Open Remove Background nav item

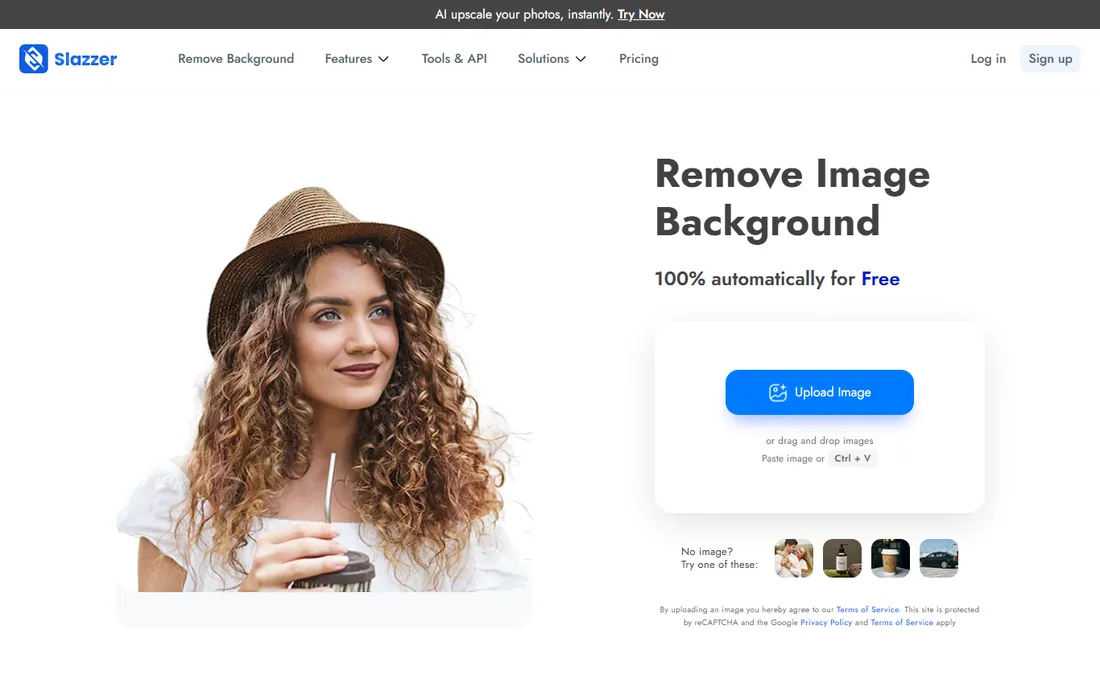[236, 59]
